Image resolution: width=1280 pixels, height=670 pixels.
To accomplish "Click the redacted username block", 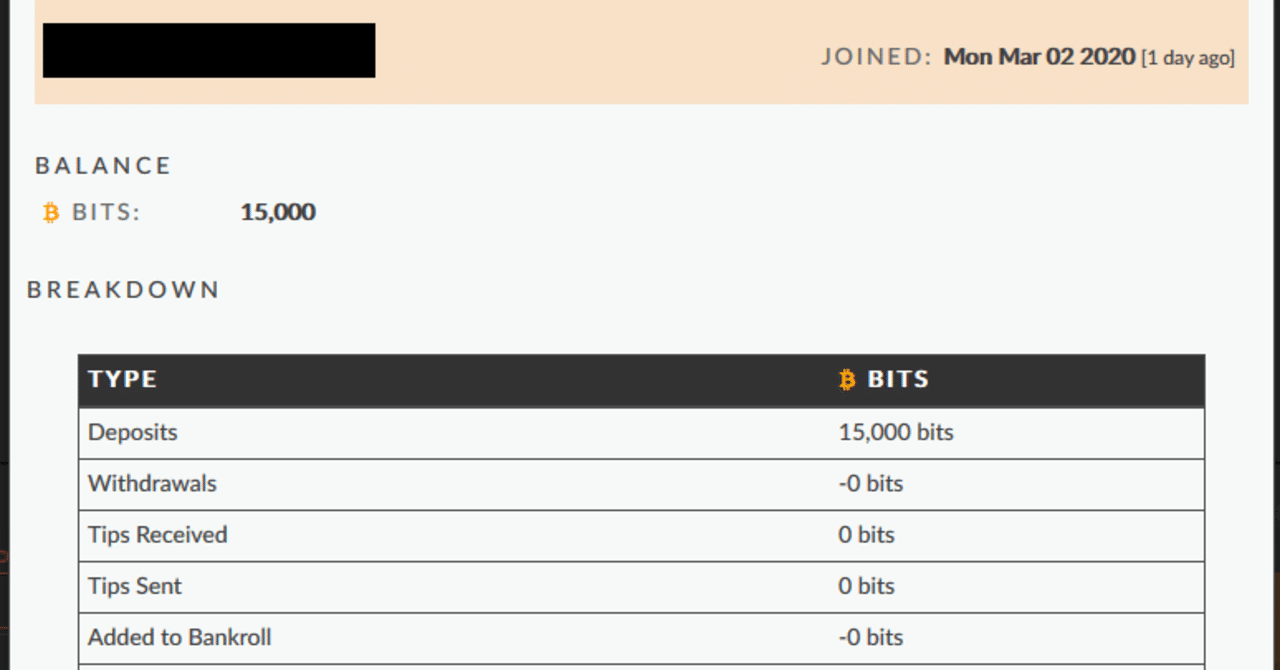I will point(209,50).
